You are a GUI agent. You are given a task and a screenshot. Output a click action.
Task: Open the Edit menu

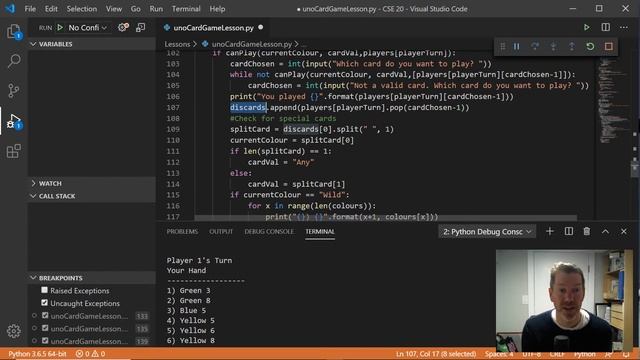(51, 9)
